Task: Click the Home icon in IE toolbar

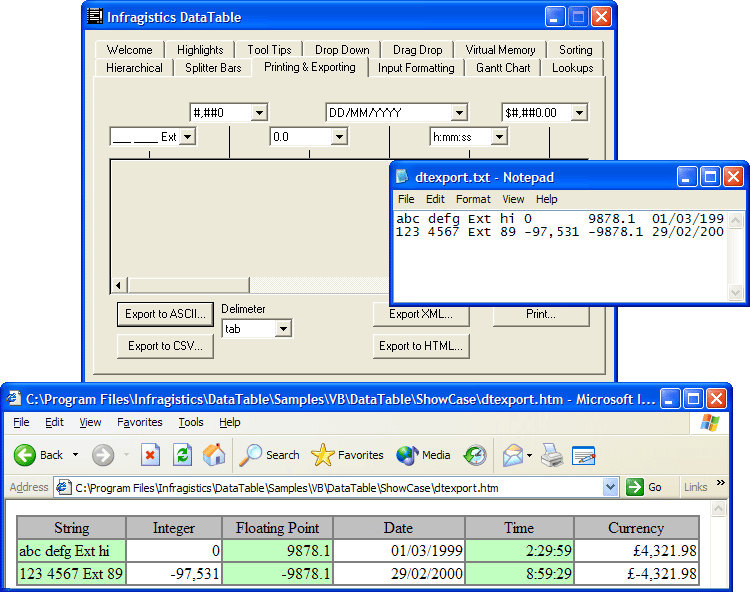Action: [x=214, y=455]
